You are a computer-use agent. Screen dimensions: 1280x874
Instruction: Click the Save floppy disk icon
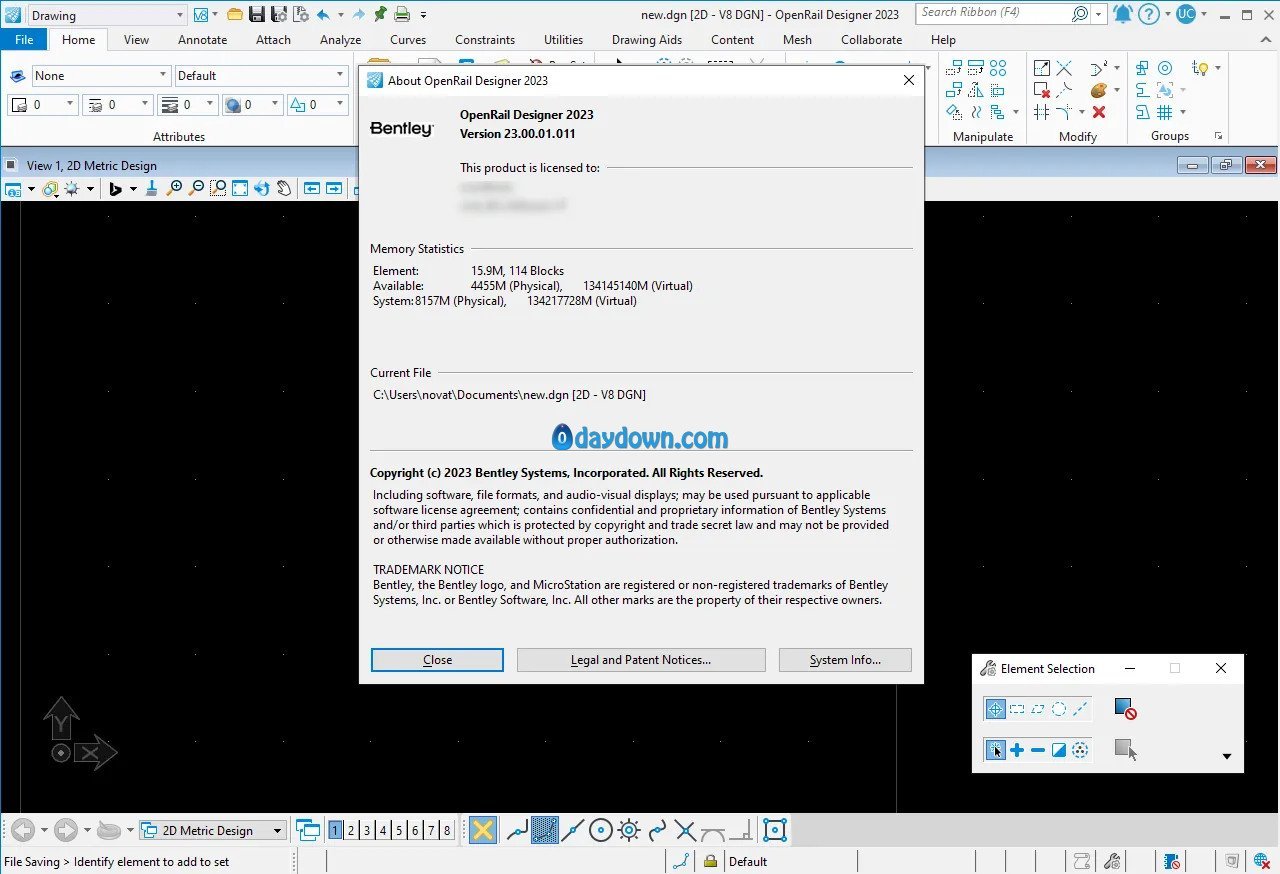pyautogui.click(x=257, y=14)
